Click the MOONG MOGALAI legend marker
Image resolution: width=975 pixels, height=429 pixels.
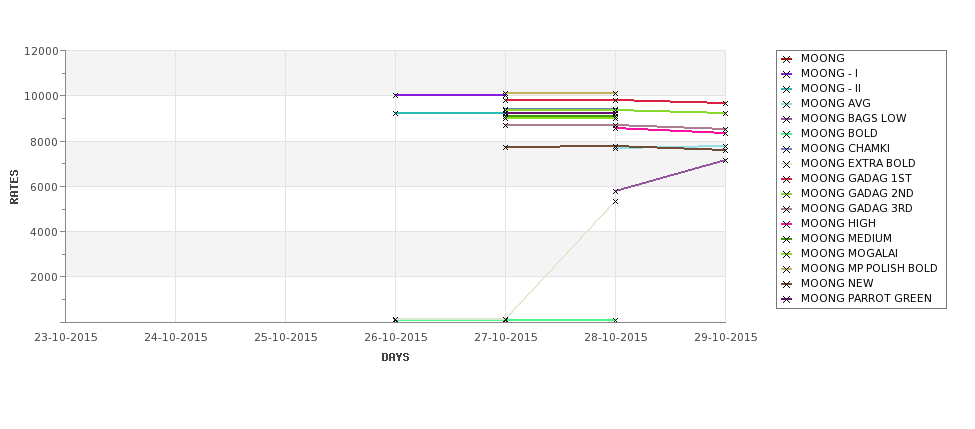[787, 254]
